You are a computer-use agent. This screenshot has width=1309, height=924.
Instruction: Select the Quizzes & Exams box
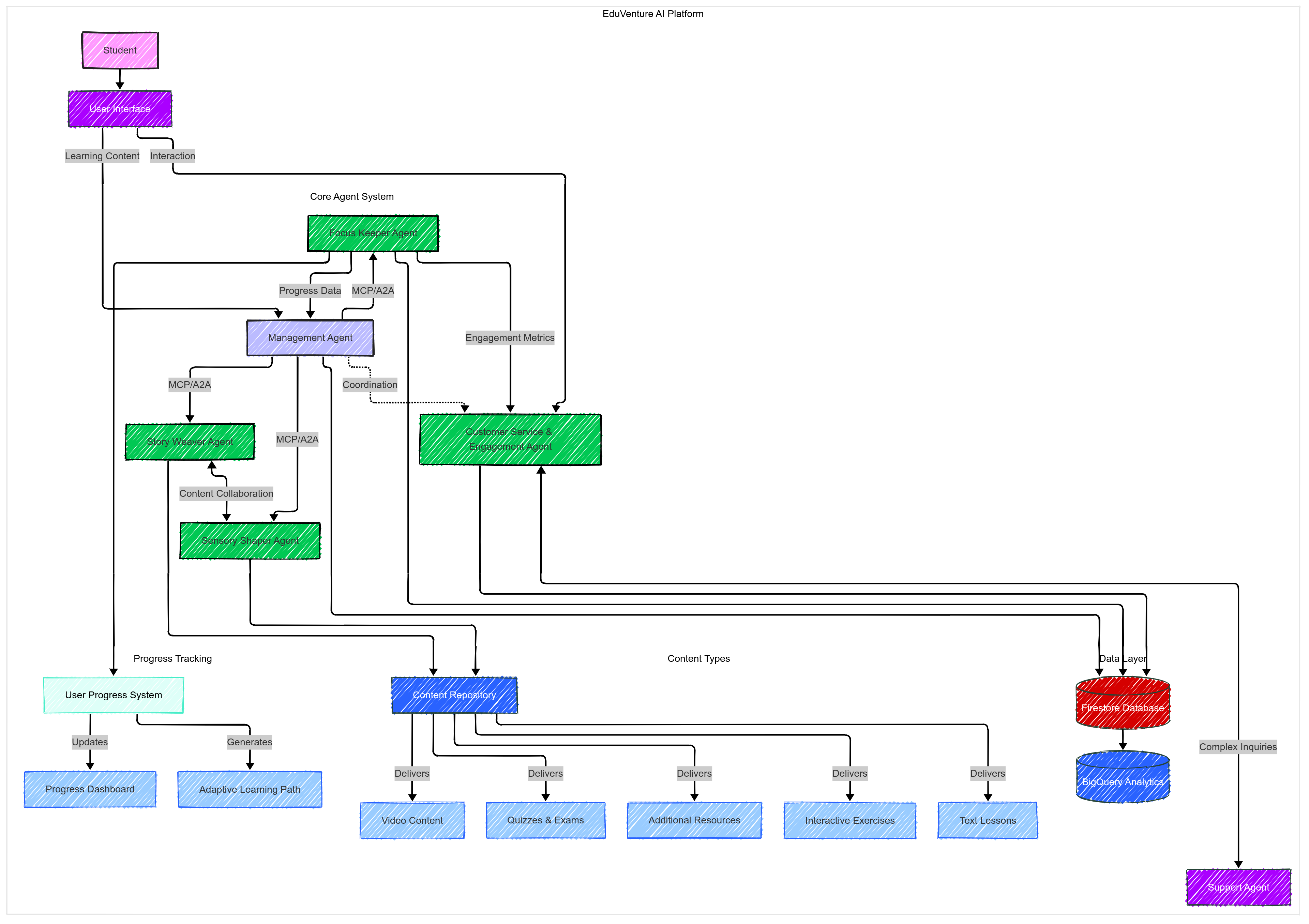pyautogui.click(x=546, y=821)
